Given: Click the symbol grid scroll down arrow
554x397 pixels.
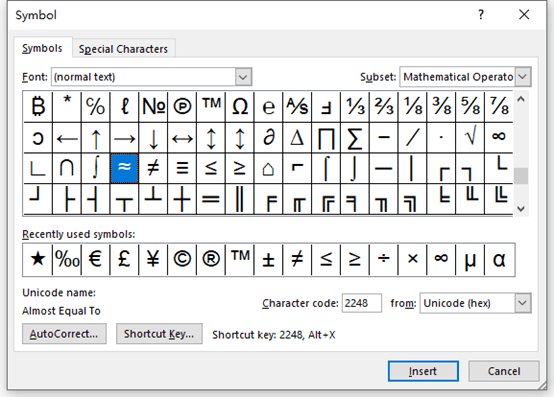Looking at the screenshot, I should click(521, 209).
